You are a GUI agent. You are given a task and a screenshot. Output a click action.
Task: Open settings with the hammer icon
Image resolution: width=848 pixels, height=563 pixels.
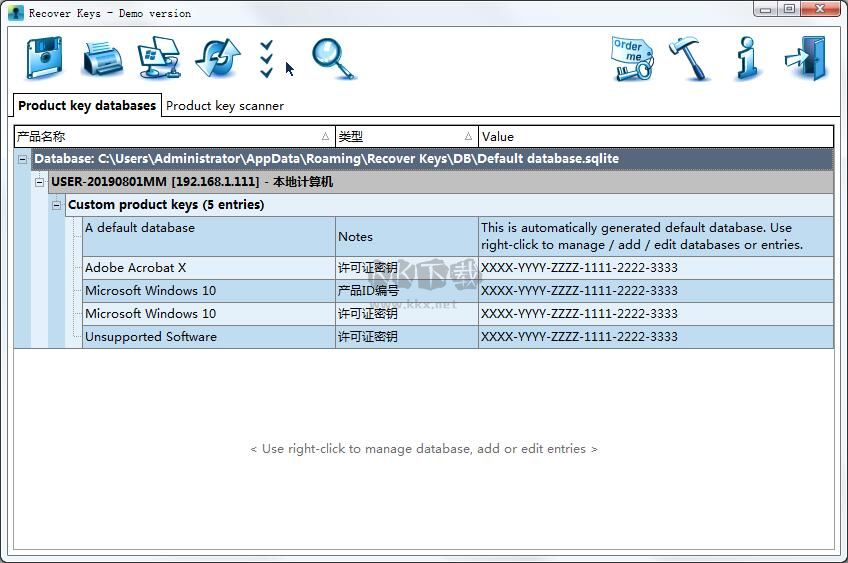point(689,58)
